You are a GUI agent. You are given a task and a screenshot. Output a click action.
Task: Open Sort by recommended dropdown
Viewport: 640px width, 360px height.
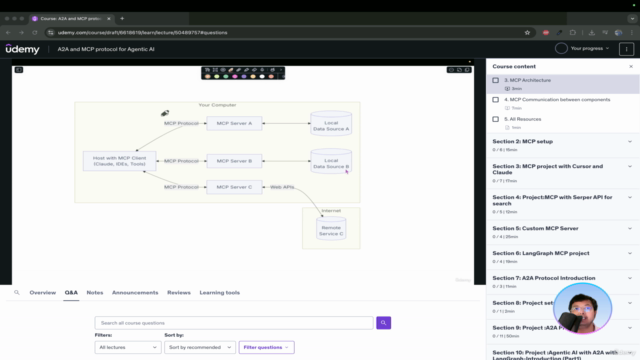pos(200,347)
